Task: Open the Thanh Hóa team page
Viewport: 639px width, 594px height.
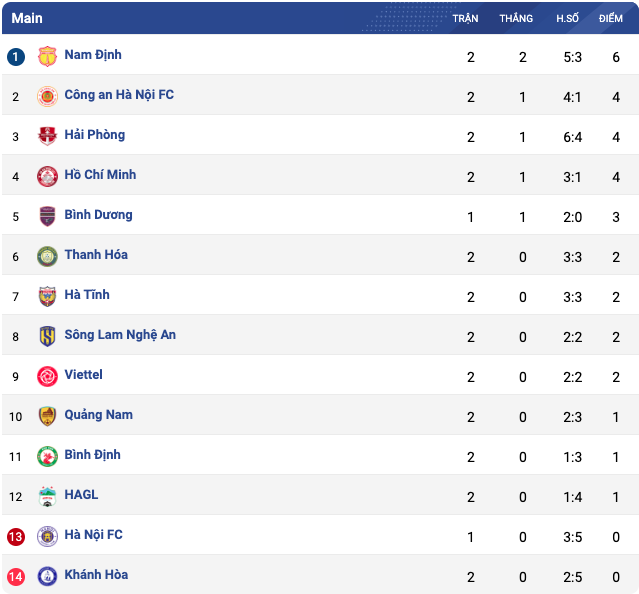Action: (x=96, y=255)
